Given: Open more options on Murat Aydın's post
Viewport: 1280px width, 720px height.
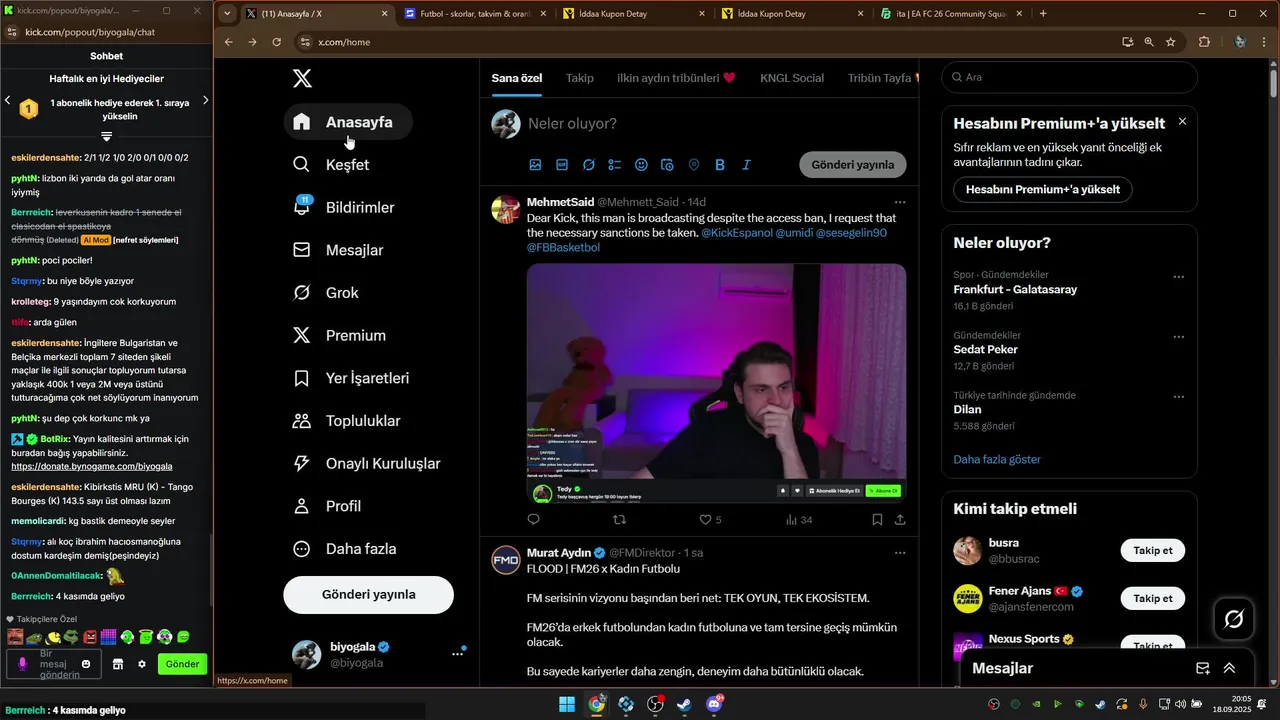Looking at the screenshot, I should point(900,552).
